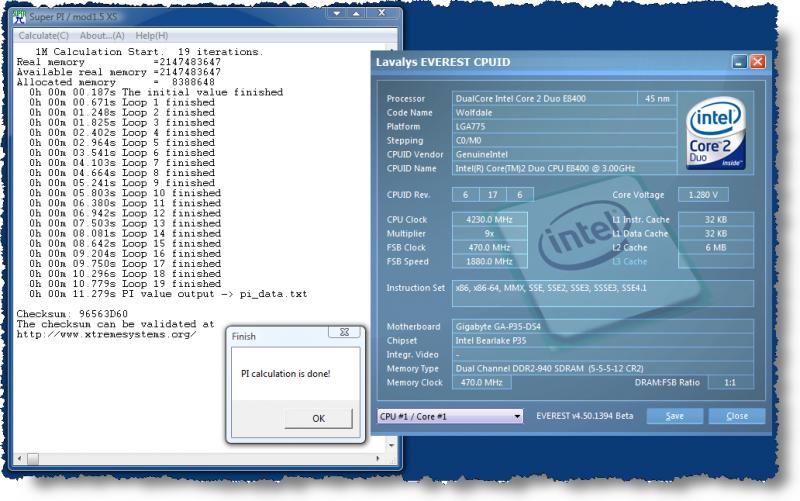Screen dimensions: 800x501
Task: Click the 45 nm process field
Action: tap(657, 98)
